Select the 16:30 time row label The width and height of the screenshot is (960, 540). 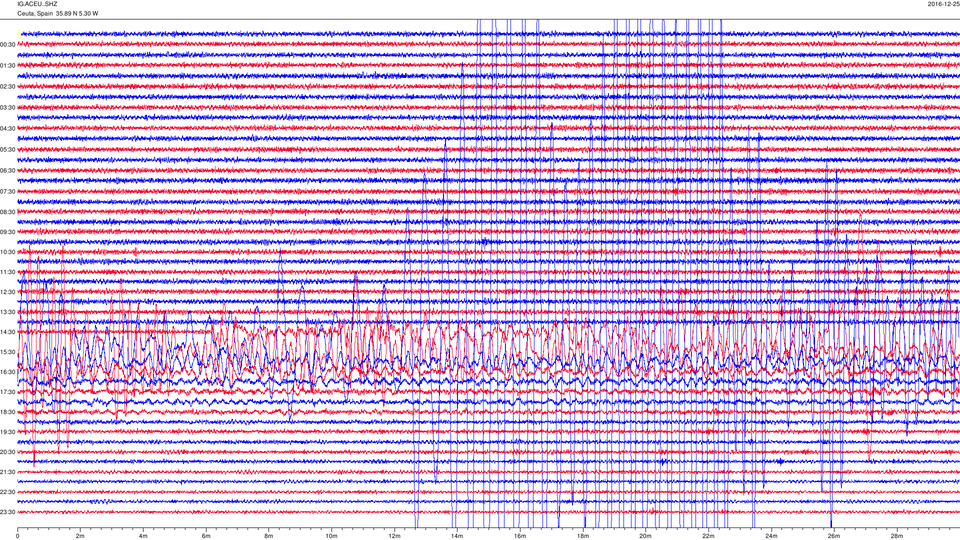(x=8, y=372)
